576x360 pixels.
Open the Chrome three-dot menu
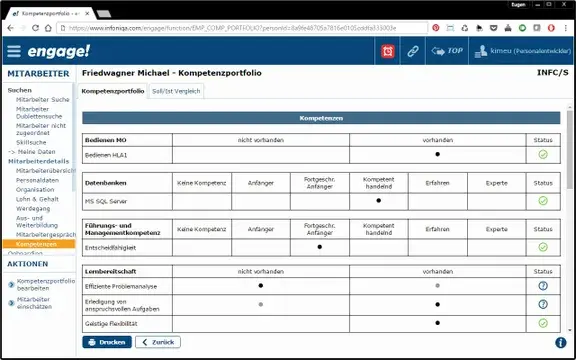pyautogui.click(x=566, y=28)
